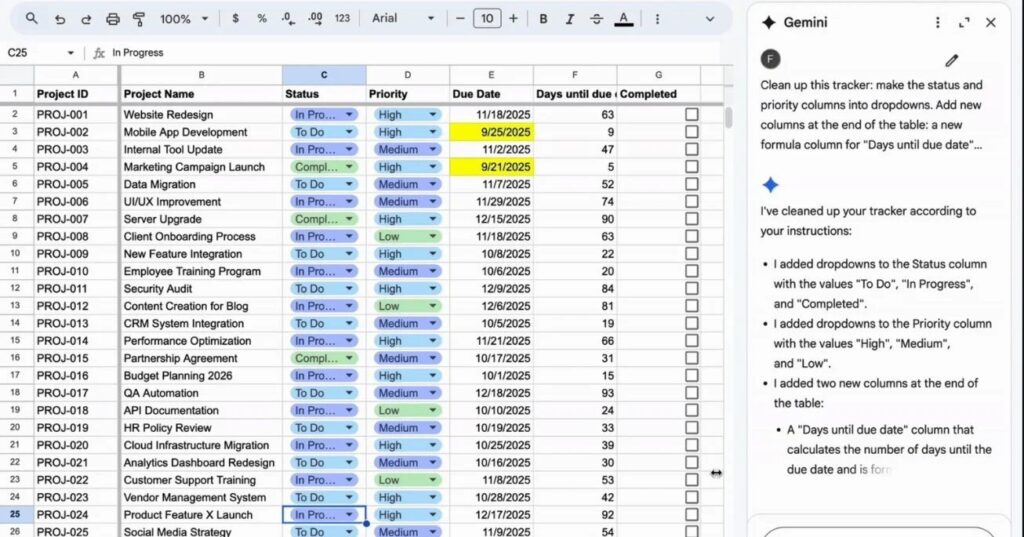This screenshot has height=537, width=1024.
Task: Tick Completed checkbox for PROJ-010 row
Action: 691,271
